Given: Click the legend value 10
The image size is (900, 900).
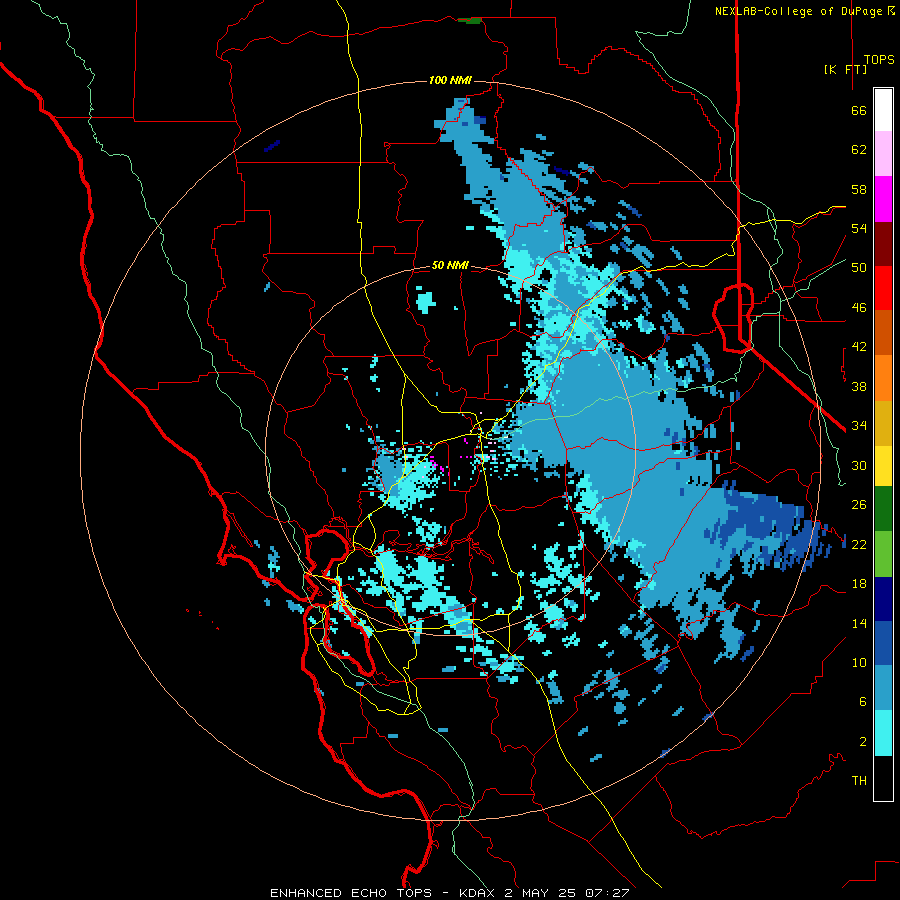Looking at the screenshot, I should (859, 662).
